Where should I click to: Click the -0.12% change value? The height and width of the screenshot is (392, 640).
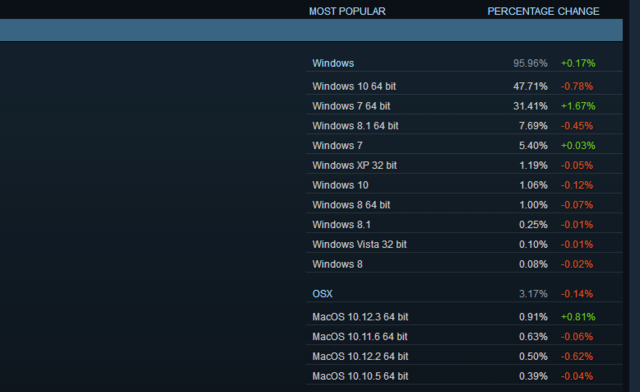577,185
